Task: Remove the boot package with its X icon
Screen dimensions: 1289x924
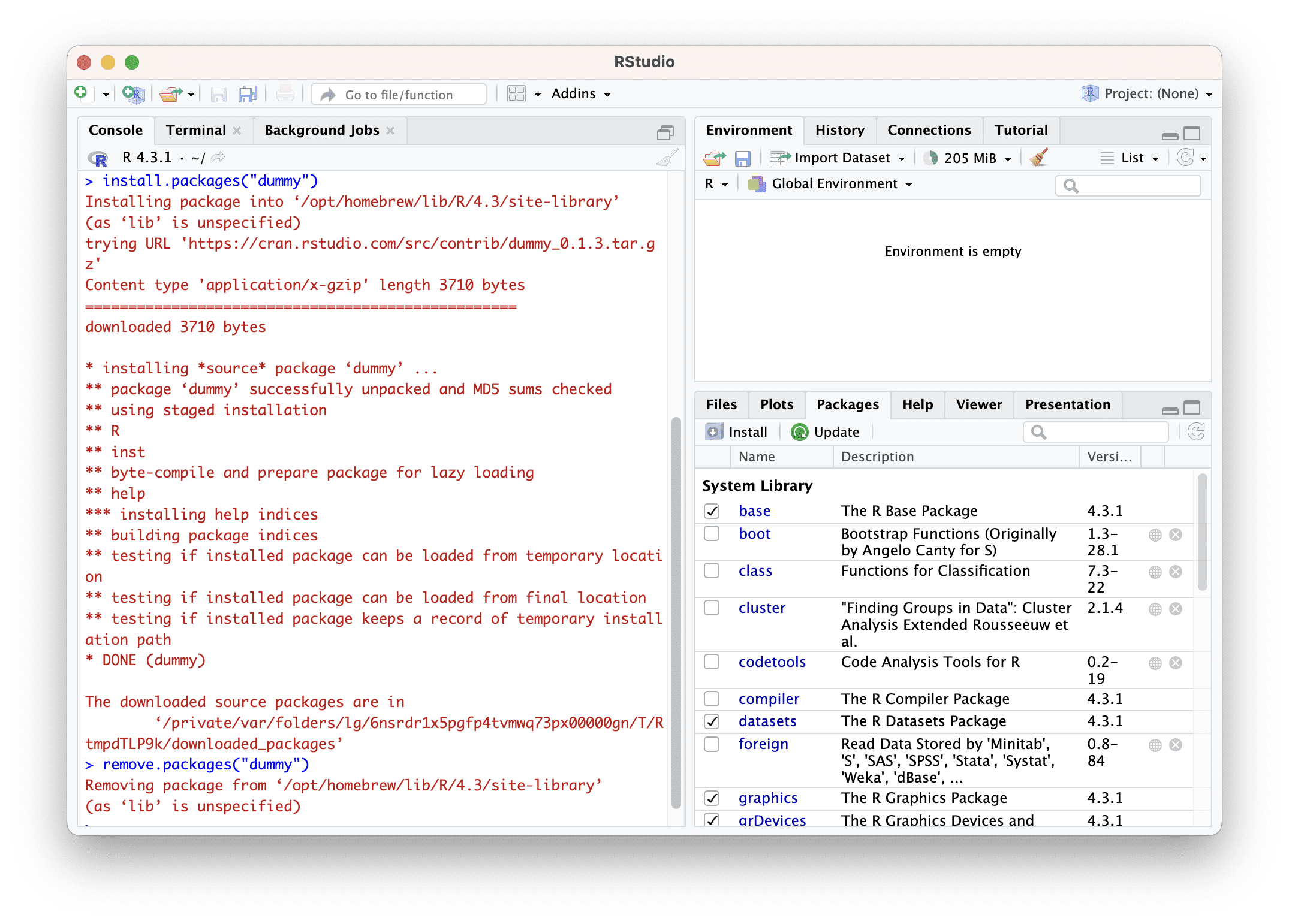Action: click(1176, 535)
